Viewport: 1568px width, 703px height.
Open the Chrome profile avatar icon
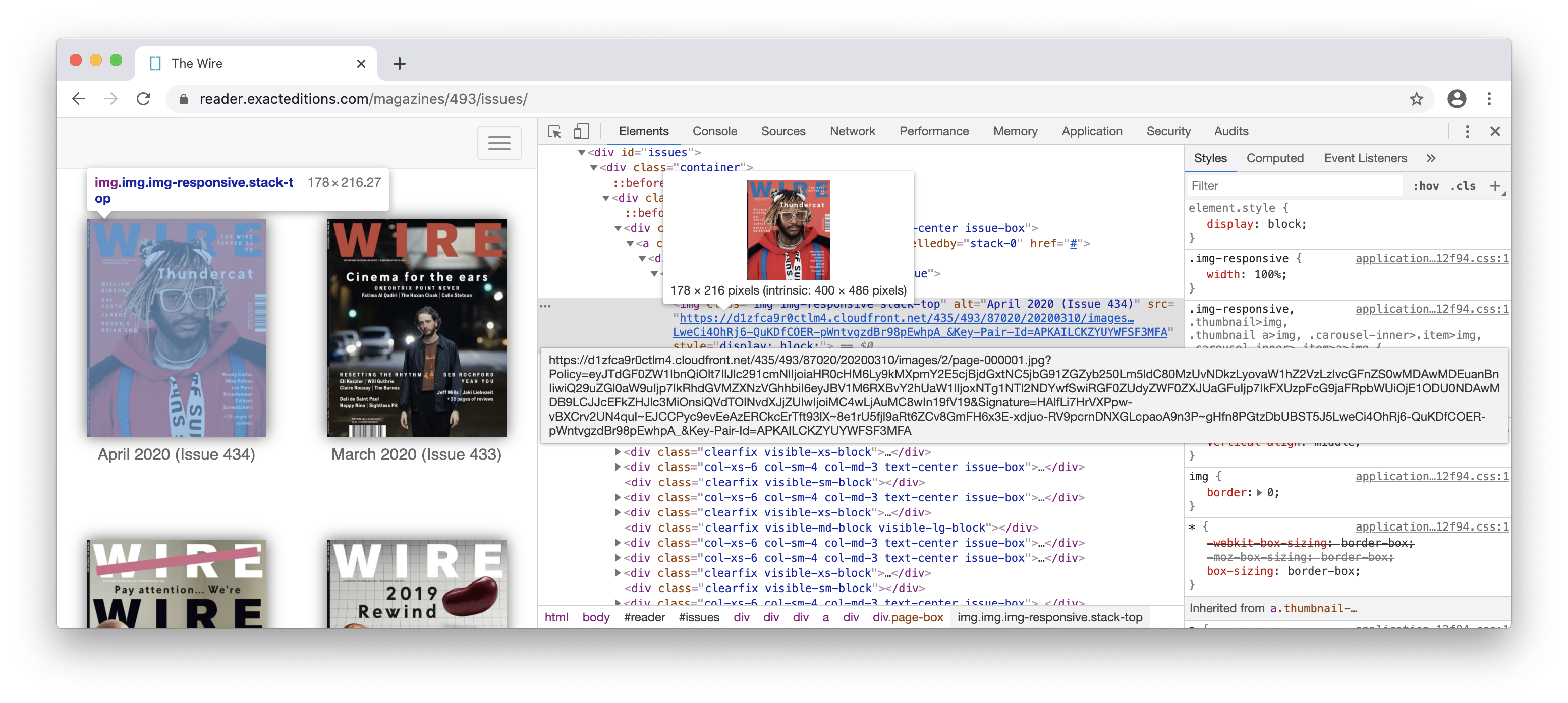(1456, 99)
